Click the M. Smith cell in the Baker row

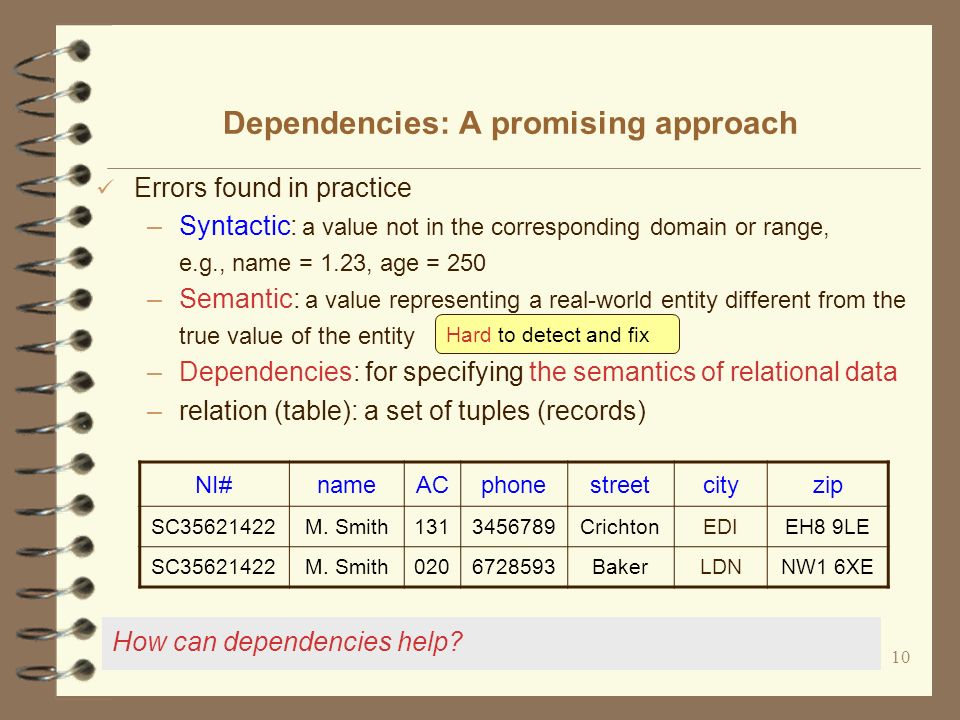[x=347, y=567]
